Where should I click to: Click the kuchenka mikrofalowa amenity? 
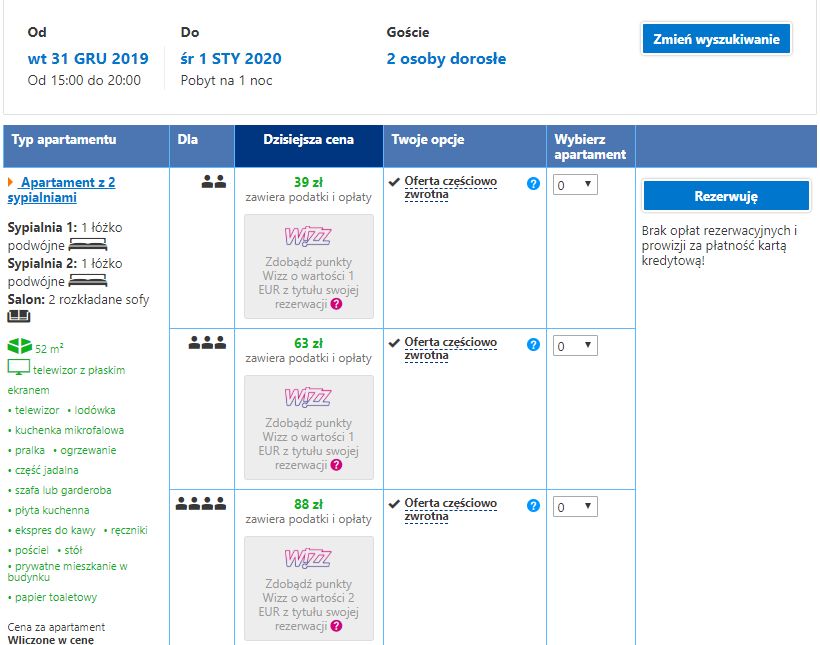pyautogui.click(x=69, y=430)
